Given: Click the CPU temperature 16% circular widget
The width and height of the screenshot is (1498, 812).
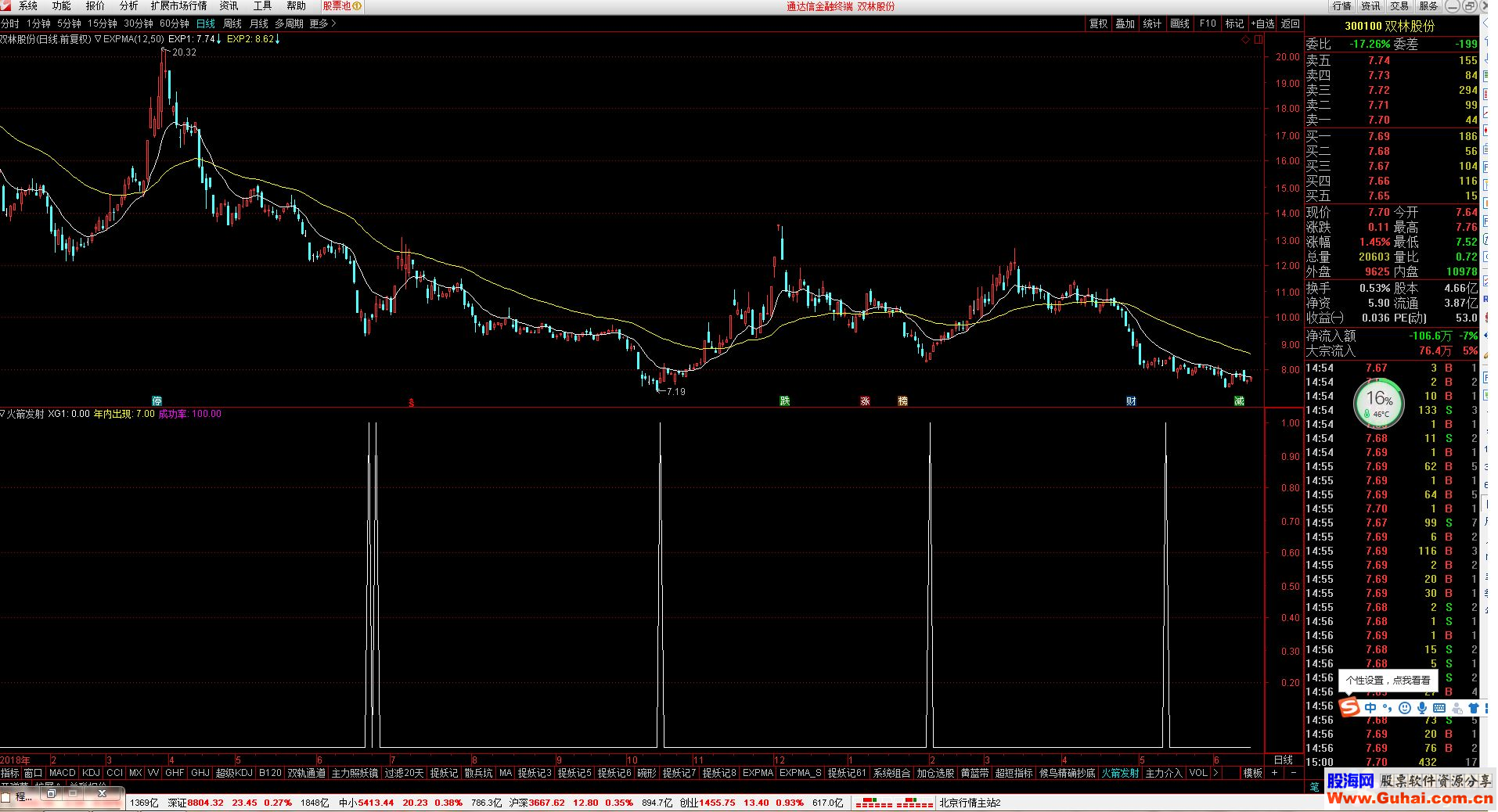Looking at the screenshot, I should point(1379,403).
